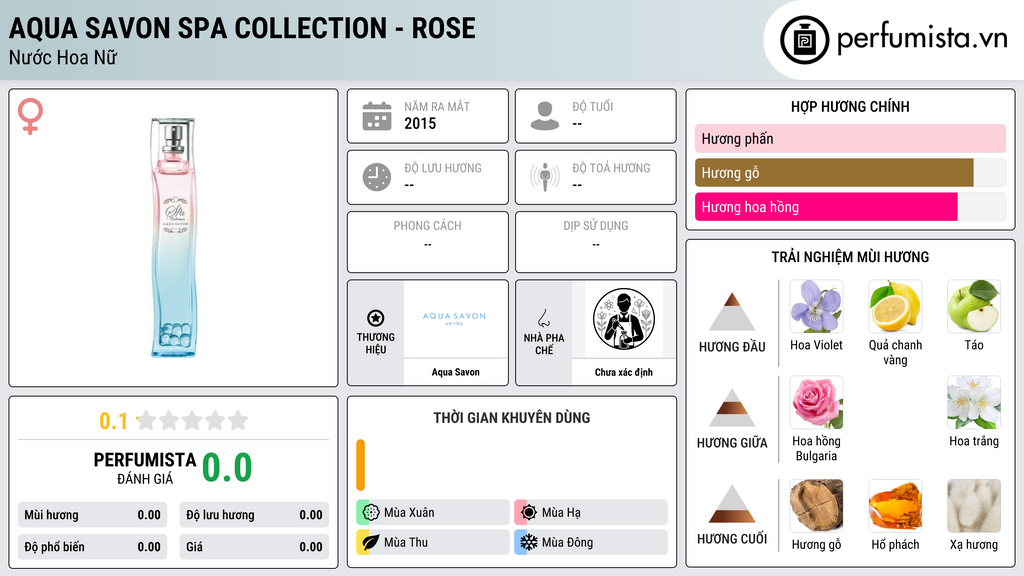The image size is (1024, 576).
Task: Select the Quả chanh vàng lemon image
Action: point(895,306)
